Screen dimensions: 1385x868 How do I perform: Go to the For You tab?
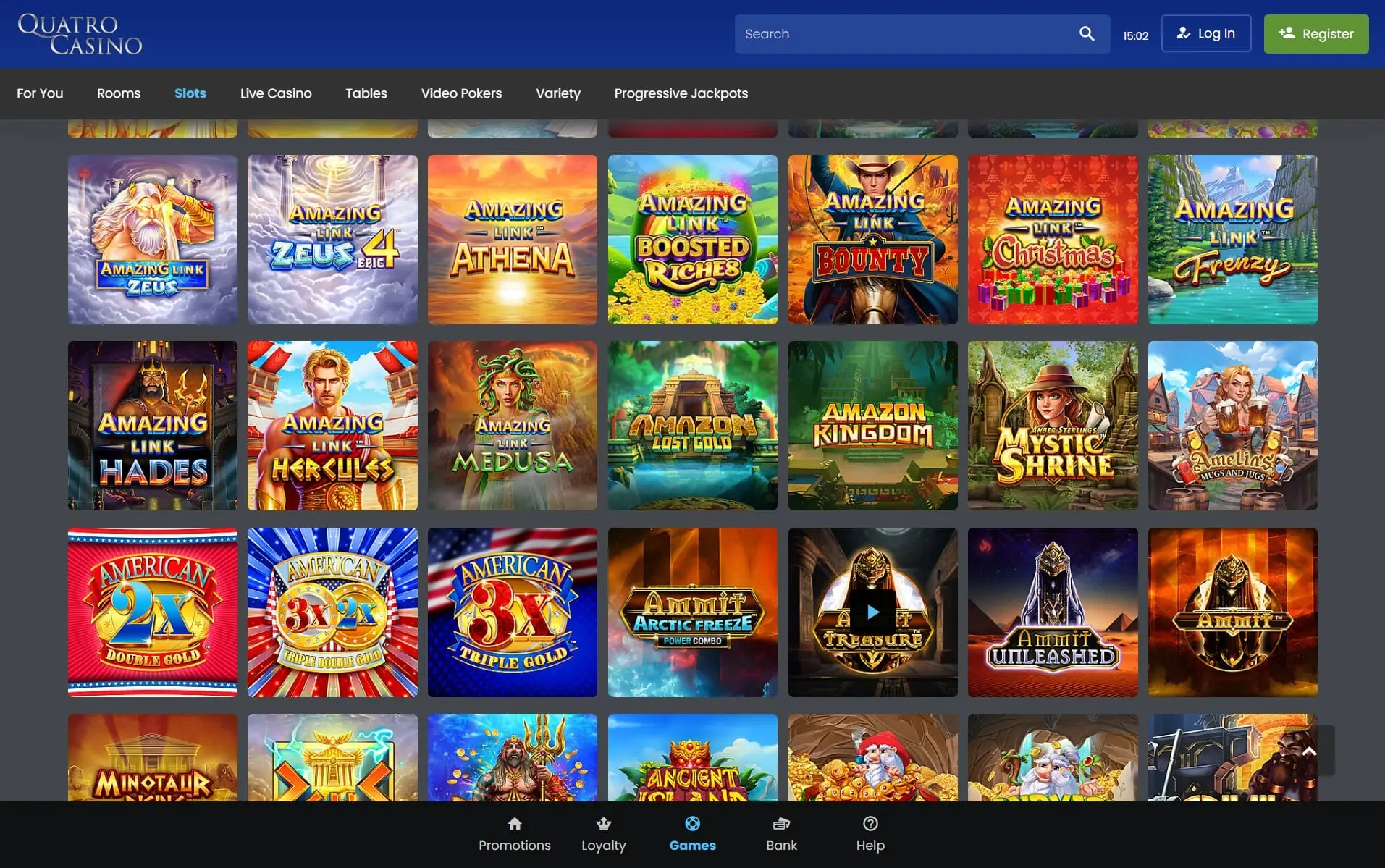pos(40,93)
